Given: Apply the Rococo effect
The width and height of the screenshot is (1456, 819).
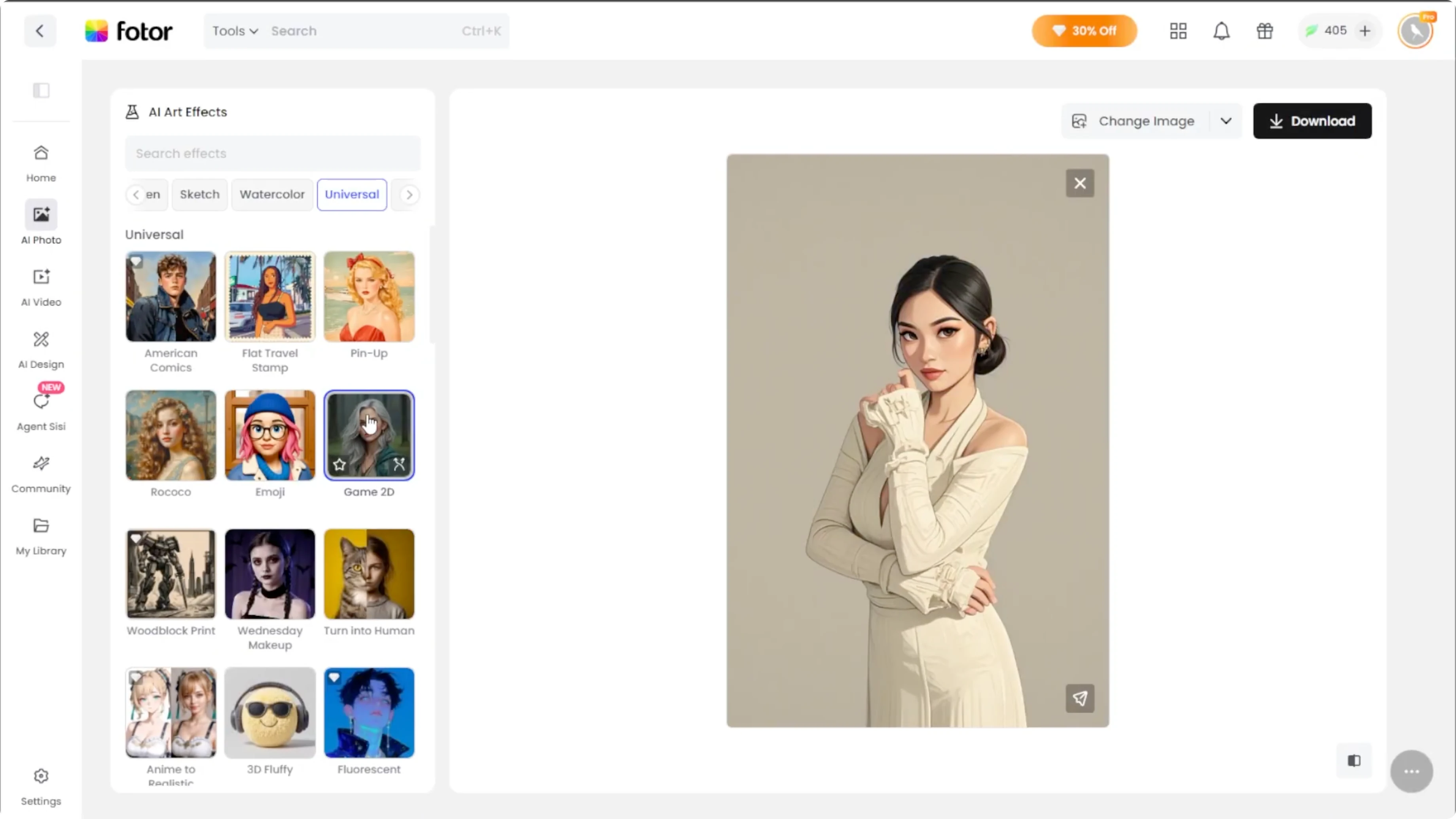Looking at the screenshot, I should 171,435.
